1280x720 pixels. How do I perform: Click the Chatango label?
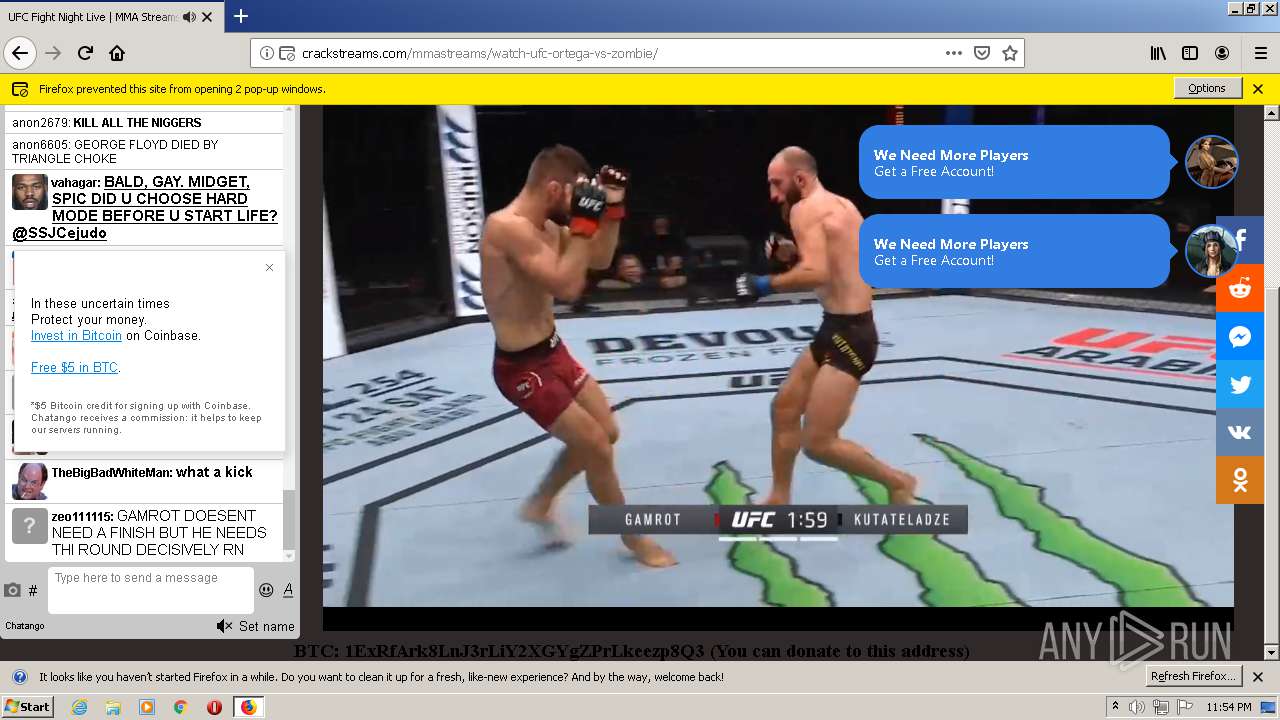pos(25,626)
